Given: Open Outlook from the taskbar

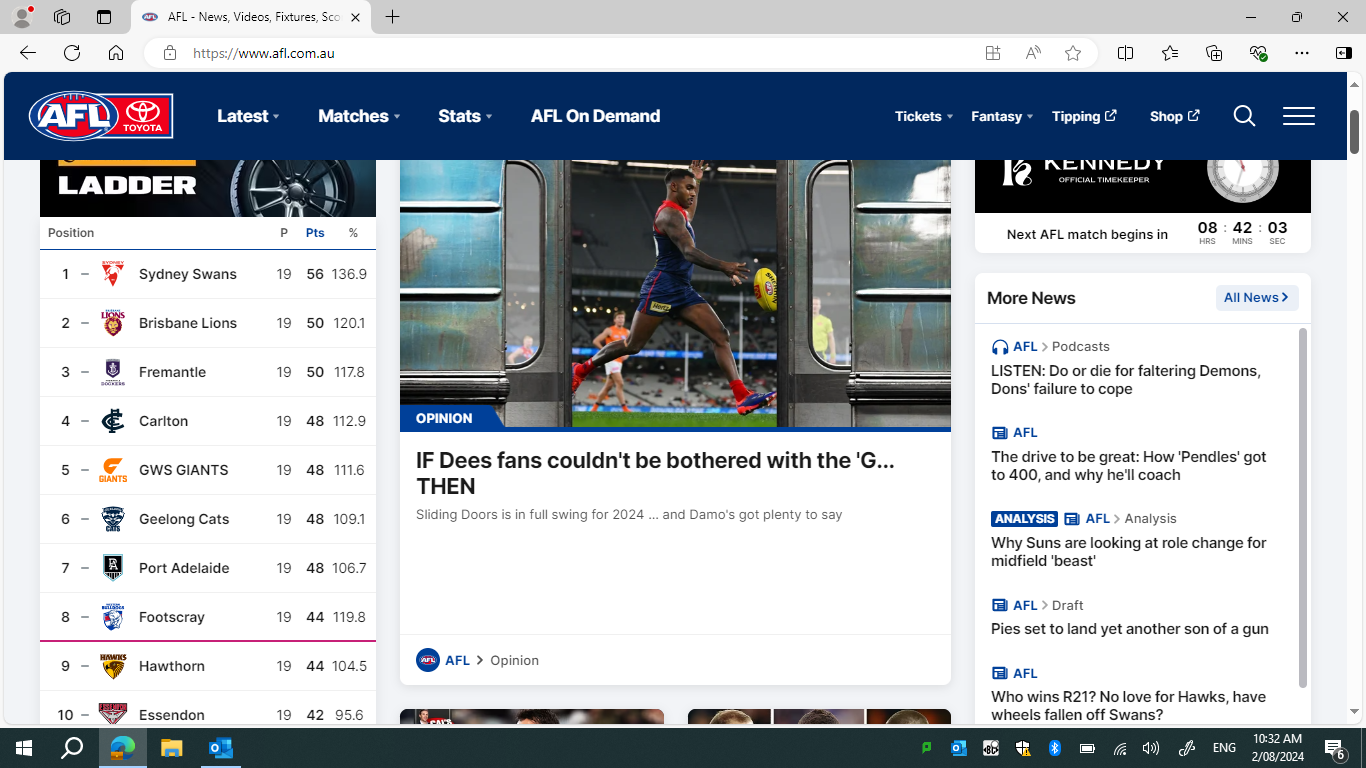Looking at the screenshot, I should pos(221,748).
